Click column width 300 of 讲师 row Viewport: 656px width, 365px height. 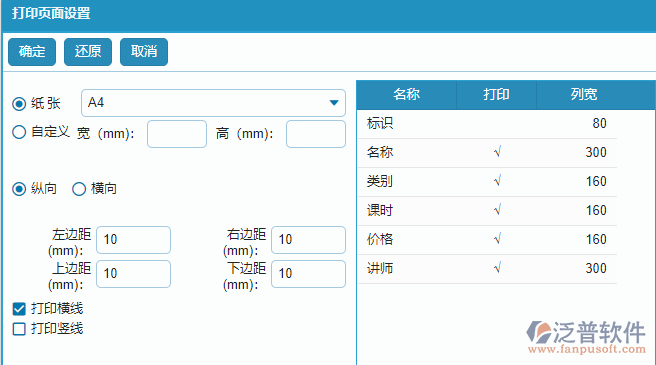click(x=596, y=268)
